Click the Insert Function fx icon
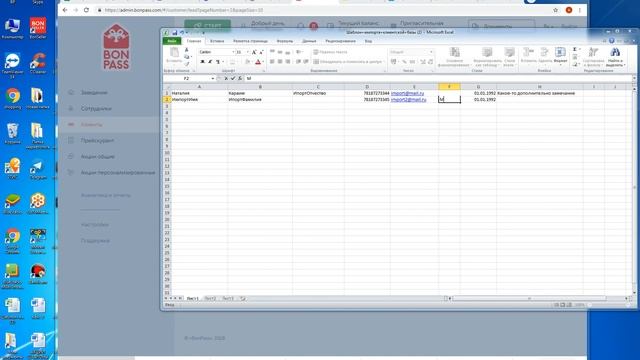Image resolution: width=640 pixels, height=360 pixels. tap(240, 78)
